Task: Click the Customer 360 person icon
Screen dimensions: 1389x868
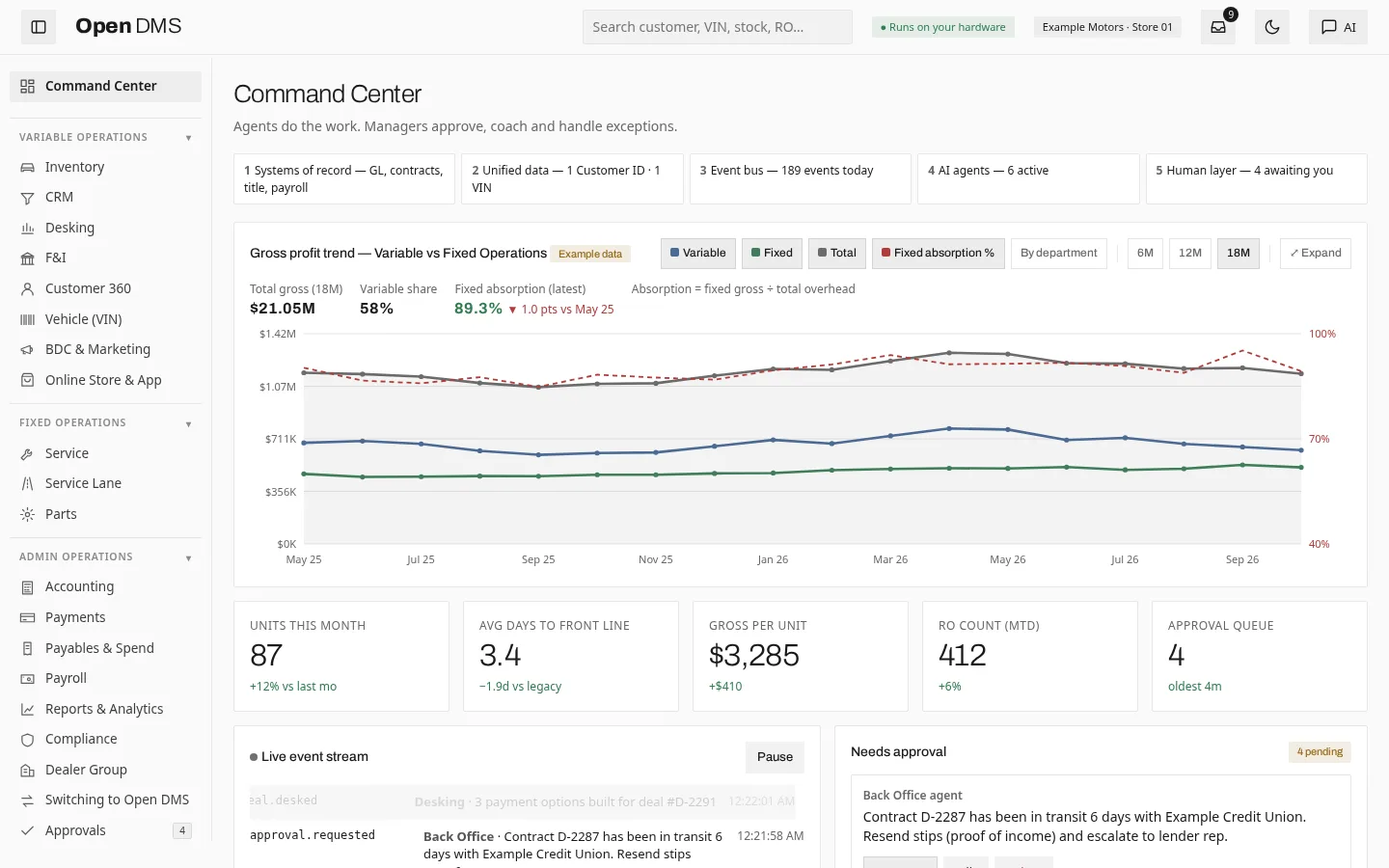Action: coord(28,288)
